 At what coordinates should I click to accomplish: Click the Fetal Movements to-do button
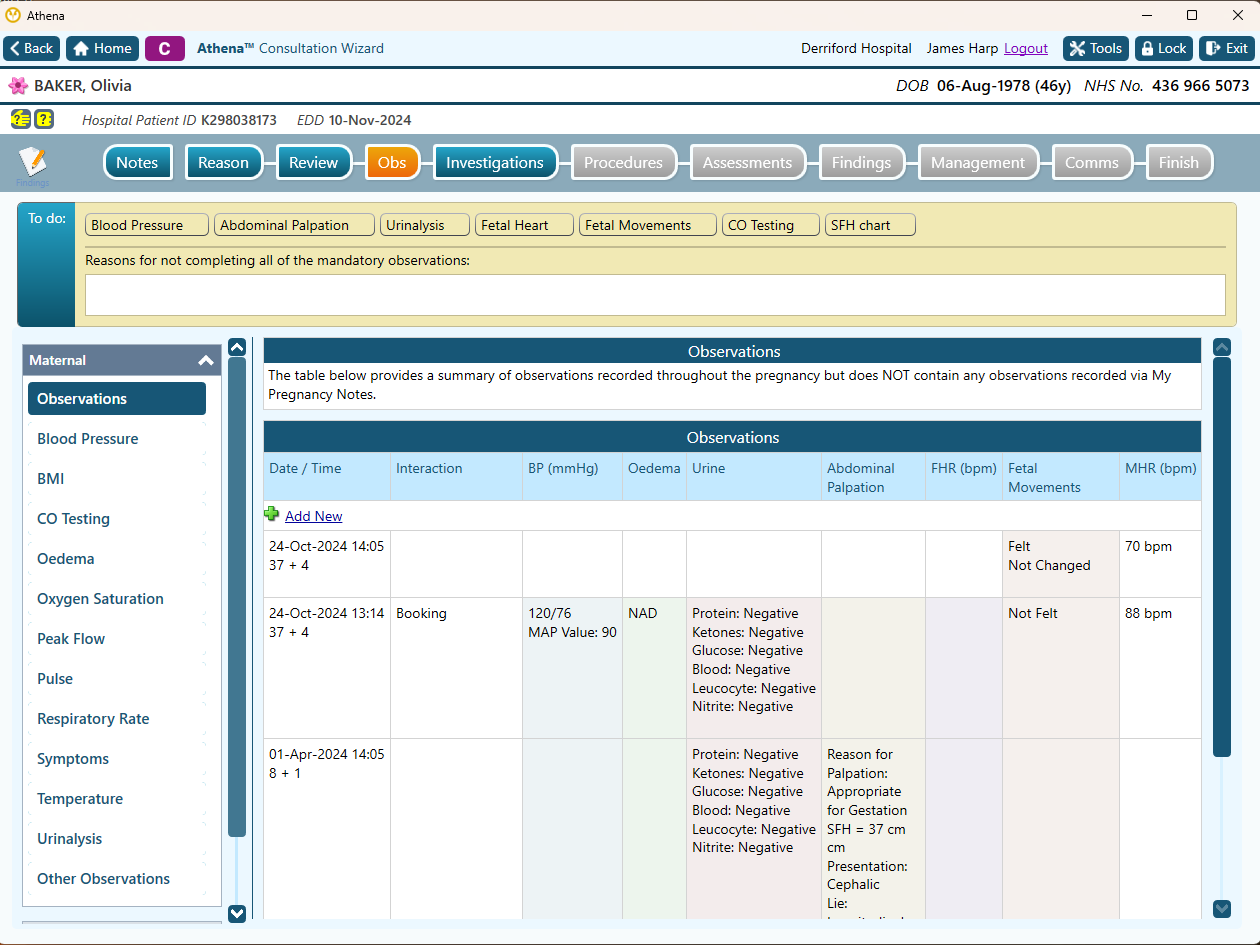648,225
